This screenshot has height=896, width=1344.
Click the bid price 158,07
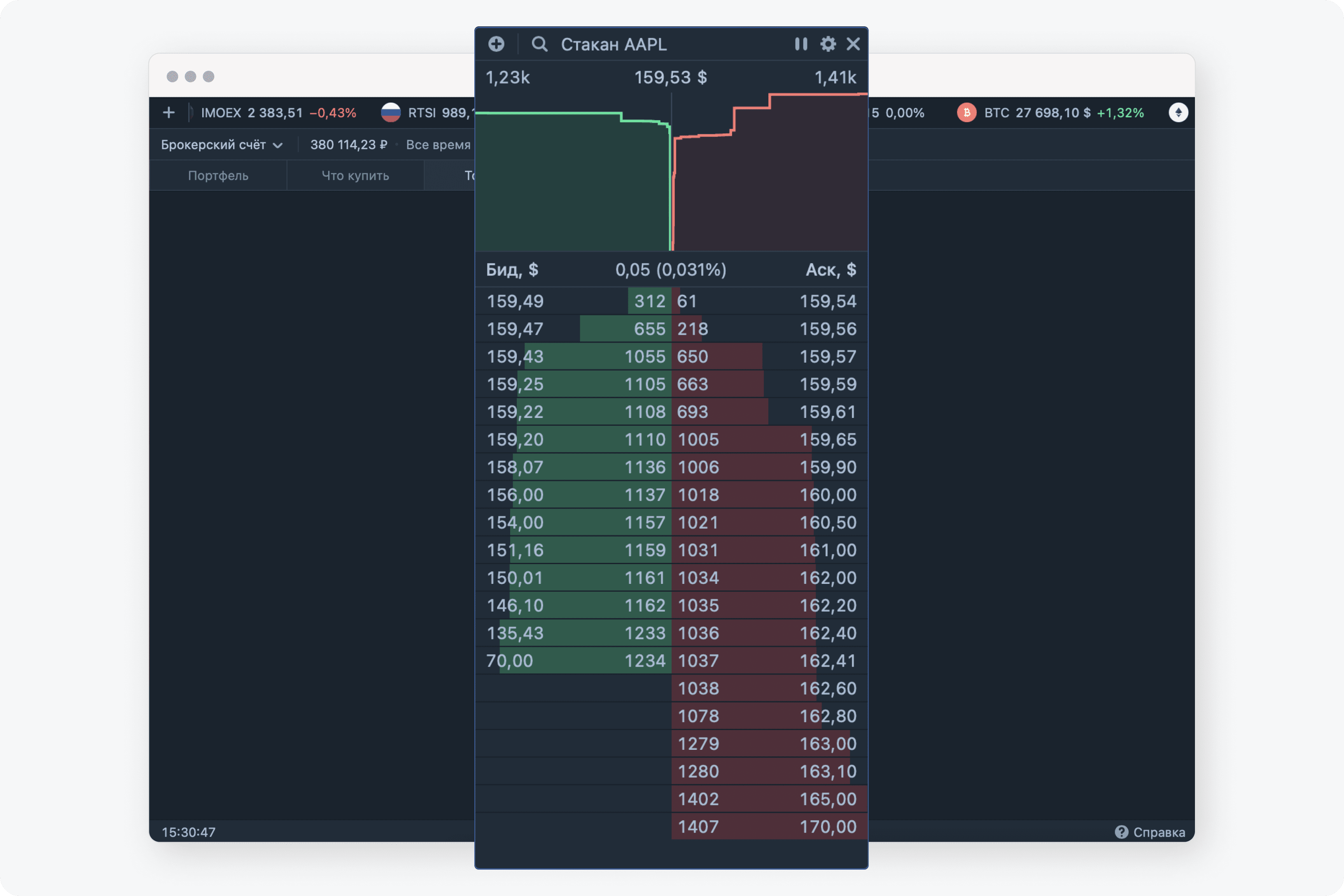(x=515, y=467)
